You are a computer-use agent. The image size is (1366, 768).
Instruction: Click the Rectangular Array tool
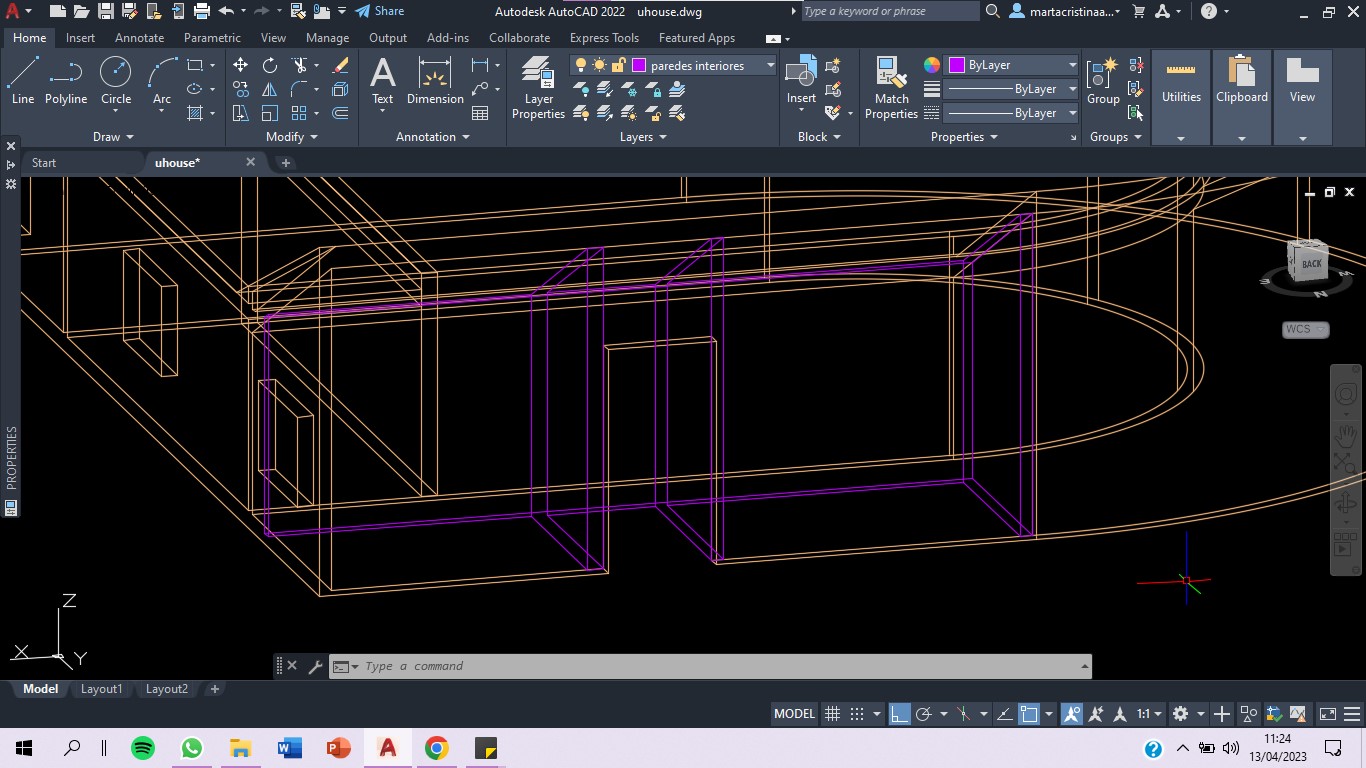tap(299, 113)
